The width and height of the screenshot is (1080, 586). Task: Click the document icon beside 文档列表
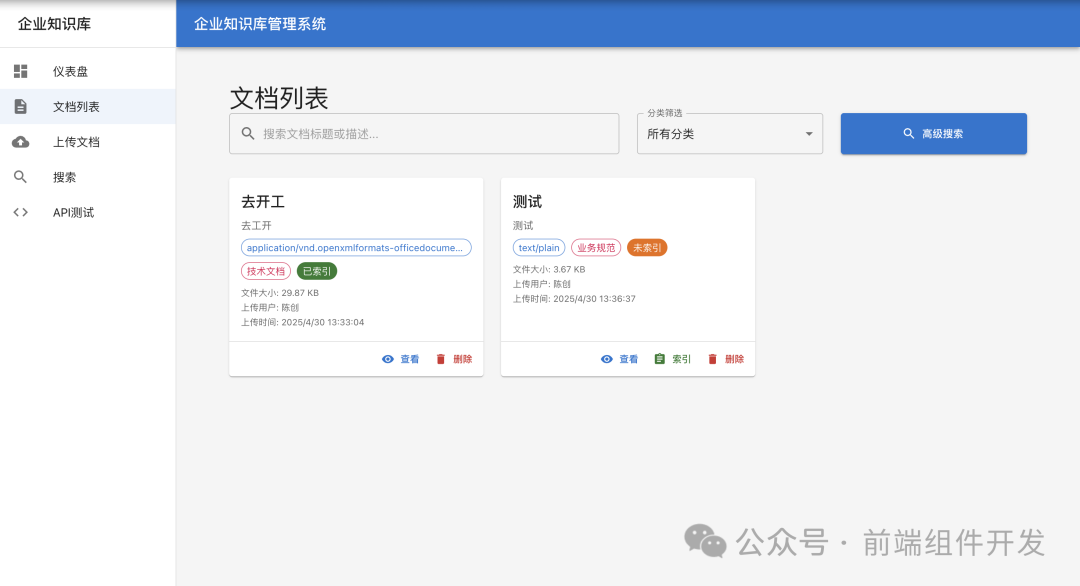21,106
